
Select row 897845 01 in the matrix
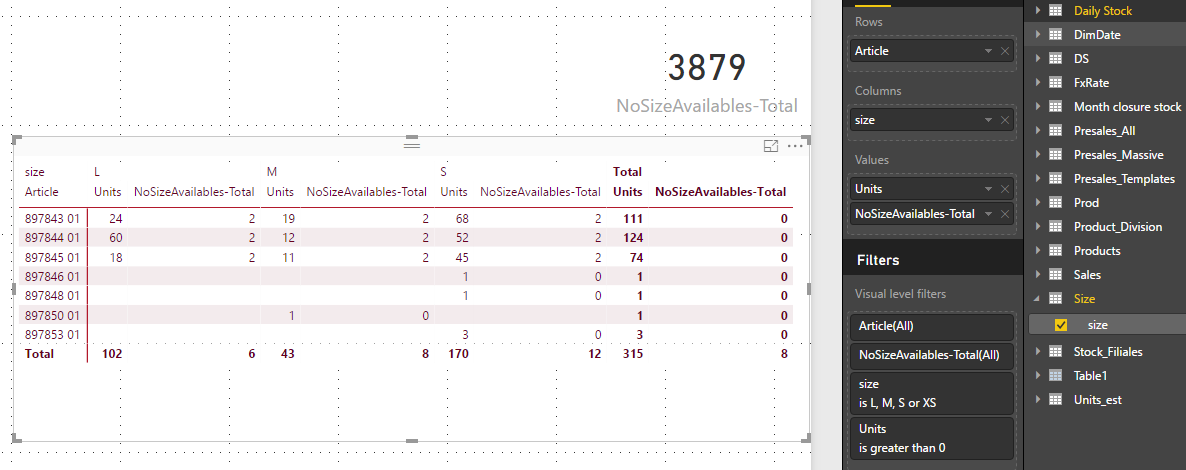[52, 257]
